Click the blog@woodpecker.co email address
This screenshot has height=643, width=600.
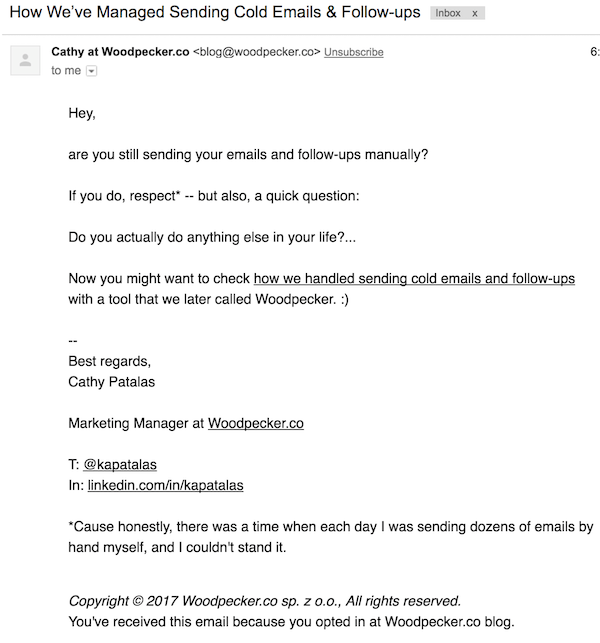click(256, 52)
